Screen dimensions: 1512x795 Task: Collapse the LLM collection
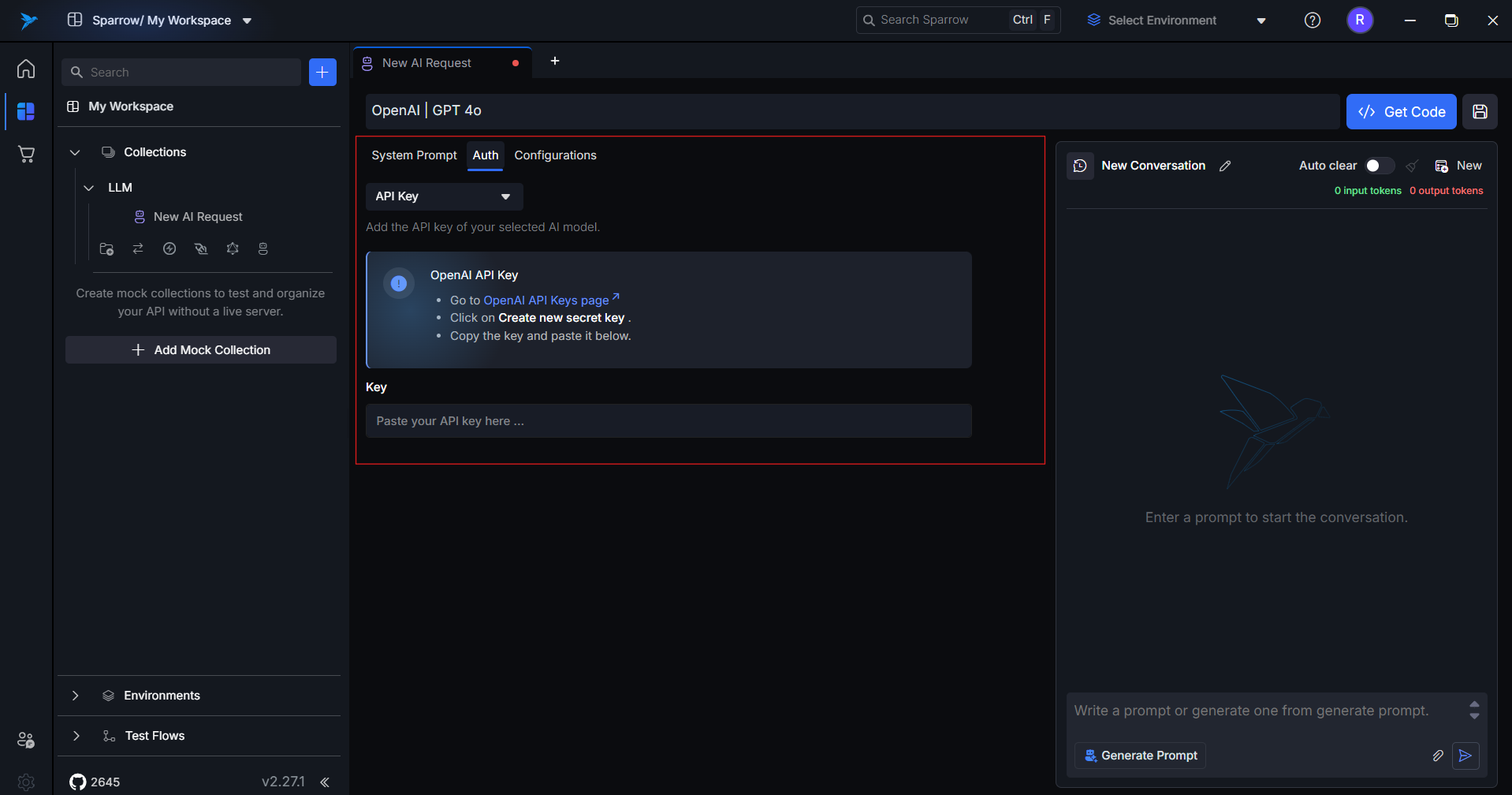(x=89, y=188)
